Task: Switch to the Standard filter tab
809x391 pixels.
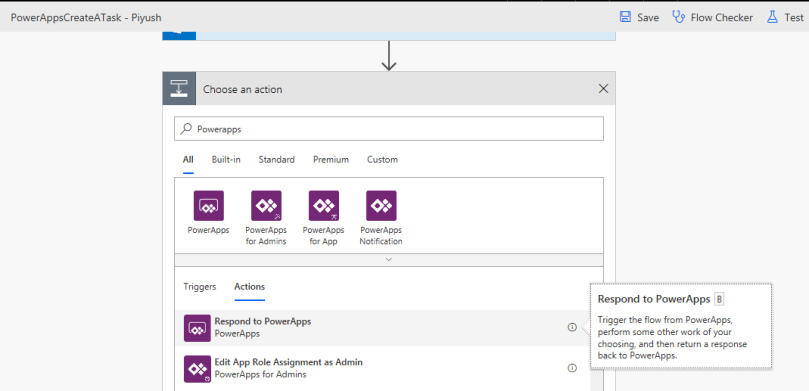Action: coord(277,159)
